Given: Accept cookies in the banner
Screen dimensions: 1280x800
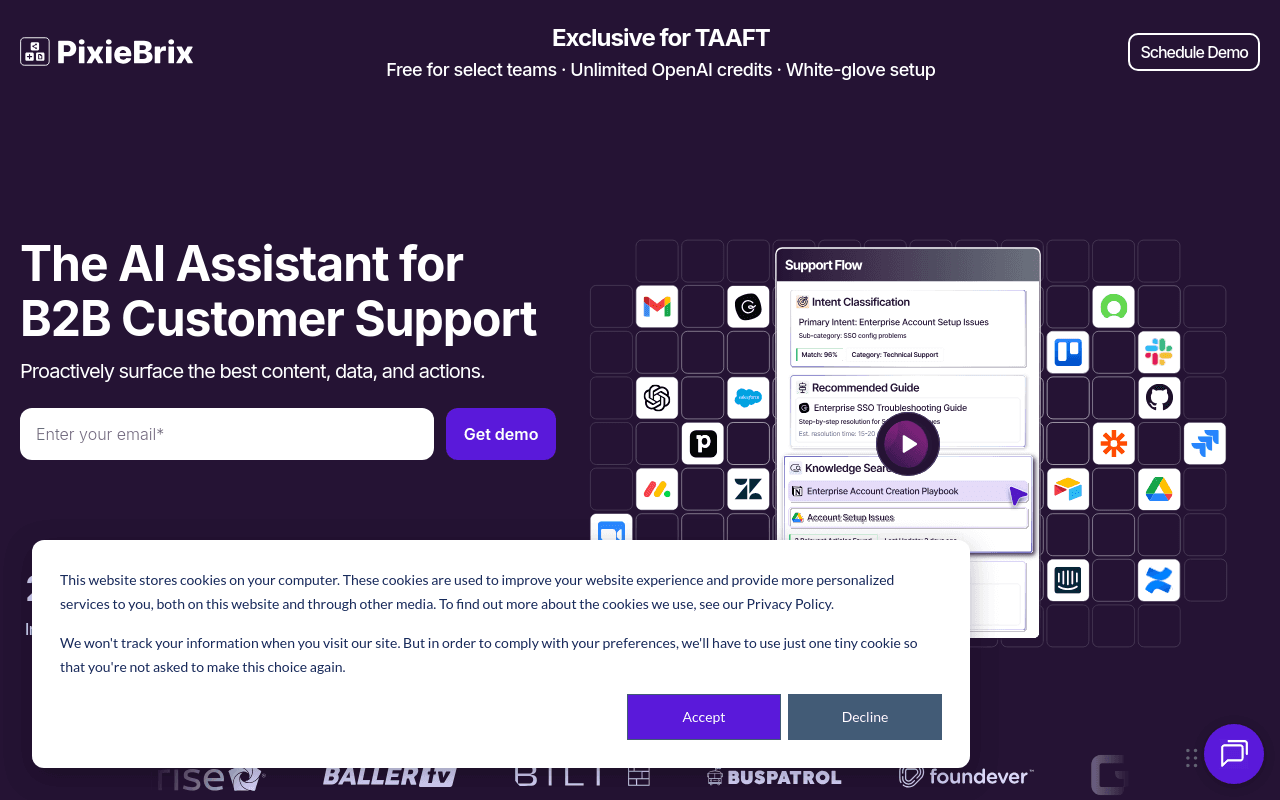Looking at the screenshot, I should (x=704, y=717).
